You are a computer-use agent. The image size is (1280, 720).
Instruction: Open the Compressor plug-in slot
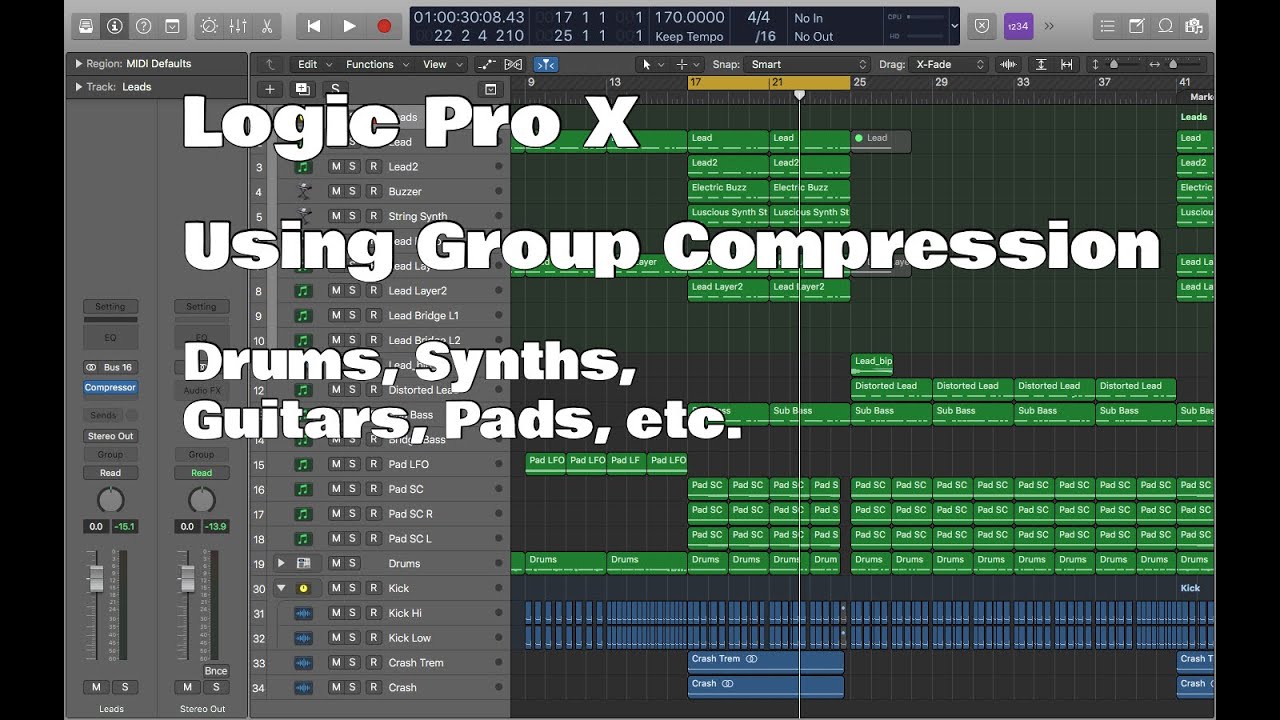(x=110, y=388)
